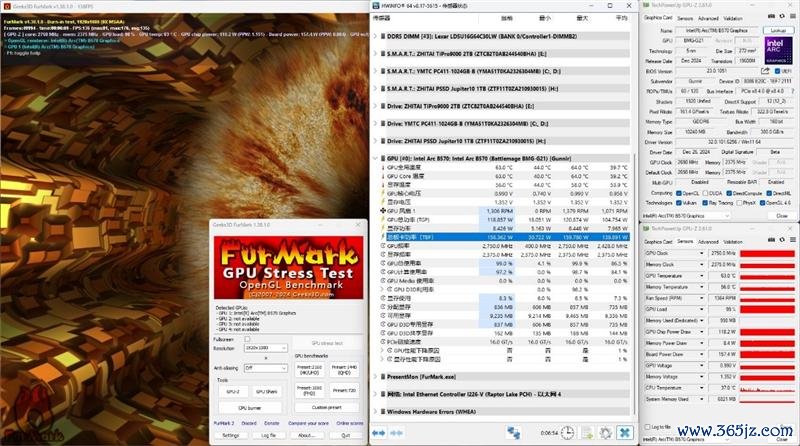Viewport: 800px width, 446px height.
Task: Open Advanced tab in GPU-Z Sensors window
Action: 708,241
